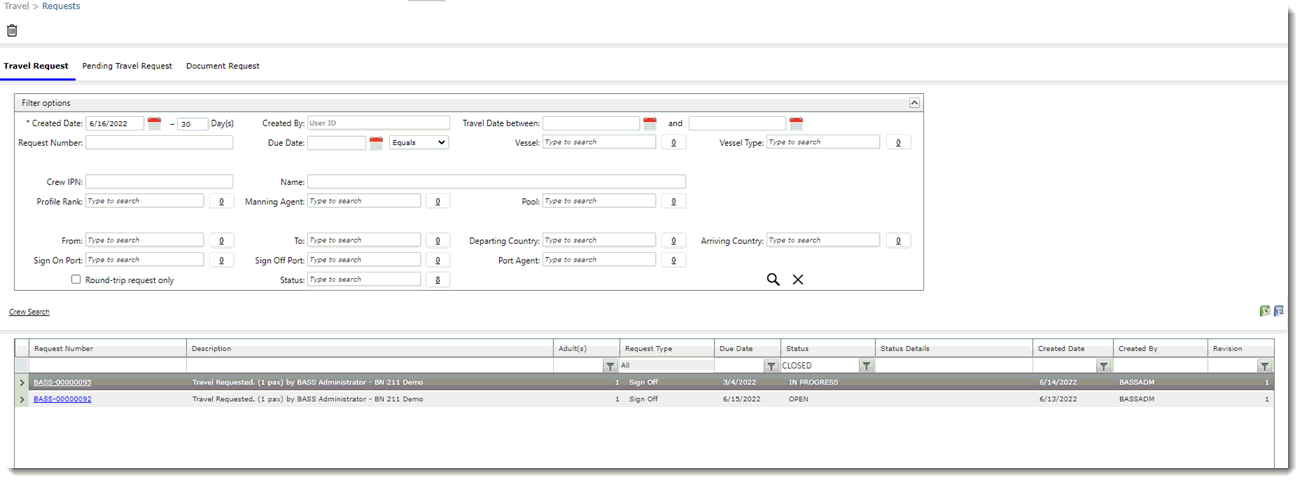Click the Created Date column filter icon
The width and height of the screenshot is (1303, 483).
tap(1103, 366)
